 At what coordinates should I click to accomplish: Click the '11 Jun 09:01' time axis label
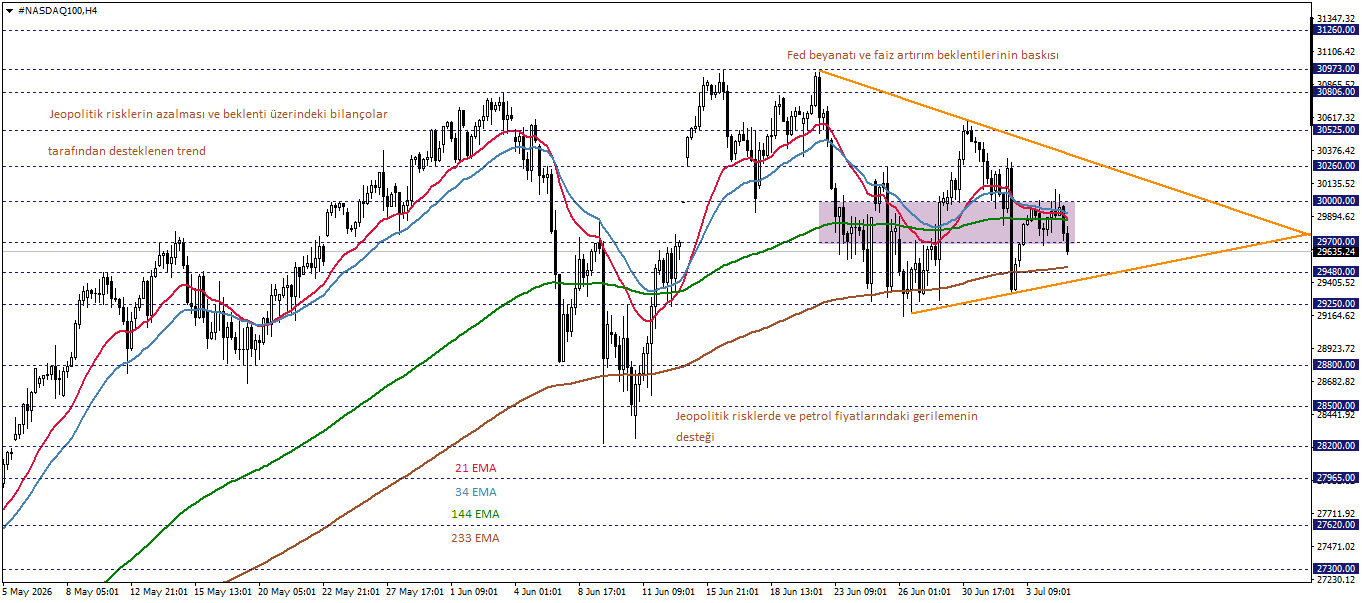[x=669, y=591]
